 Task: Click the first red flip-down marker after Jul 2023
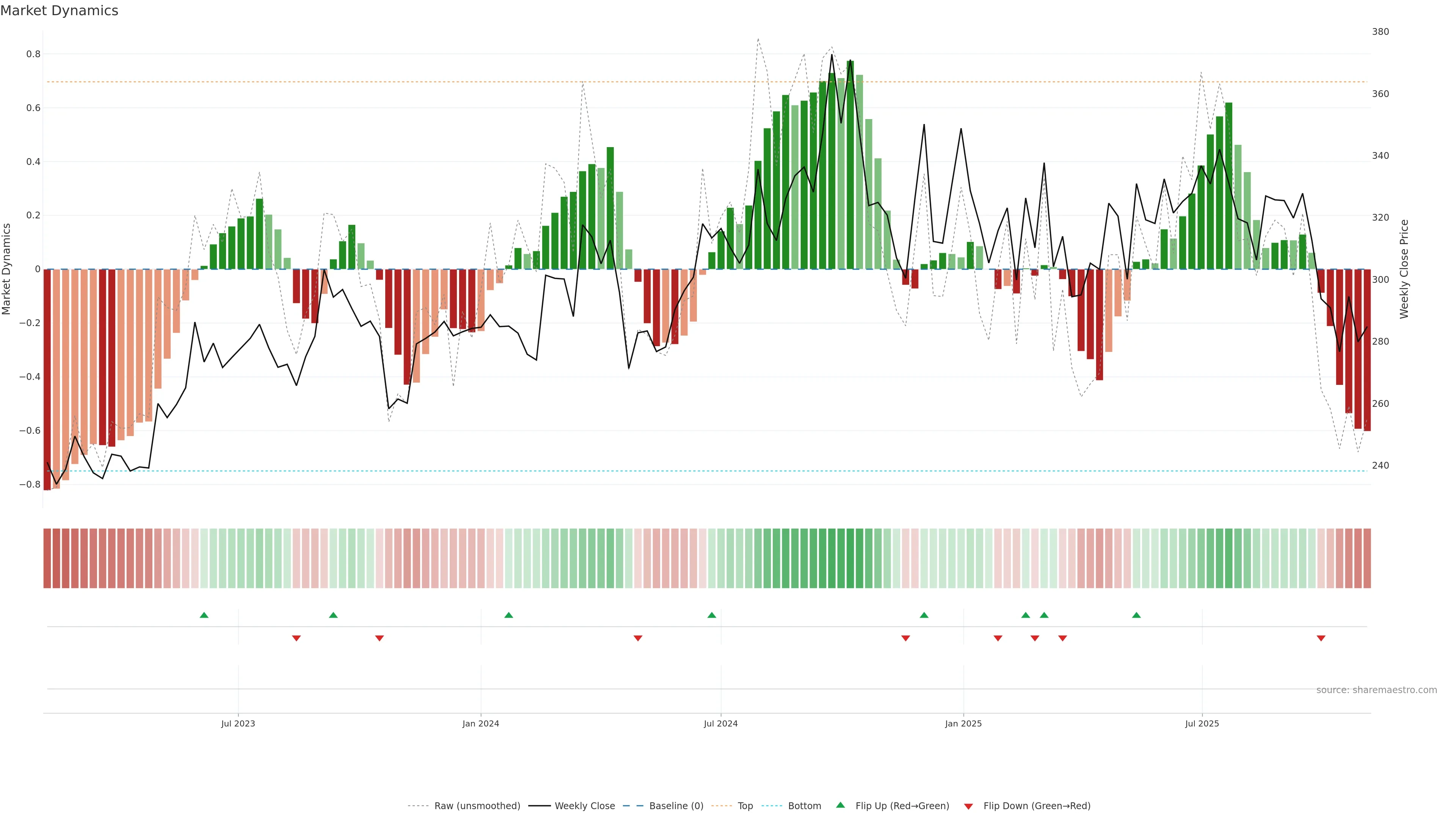(296, 638)
